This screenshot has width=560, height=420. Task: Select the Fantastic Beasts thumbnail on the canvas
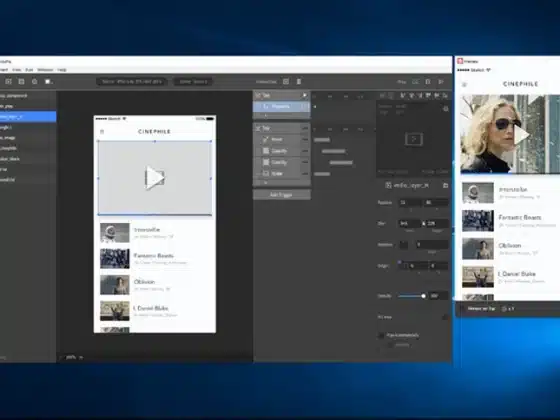pos(115,258)
